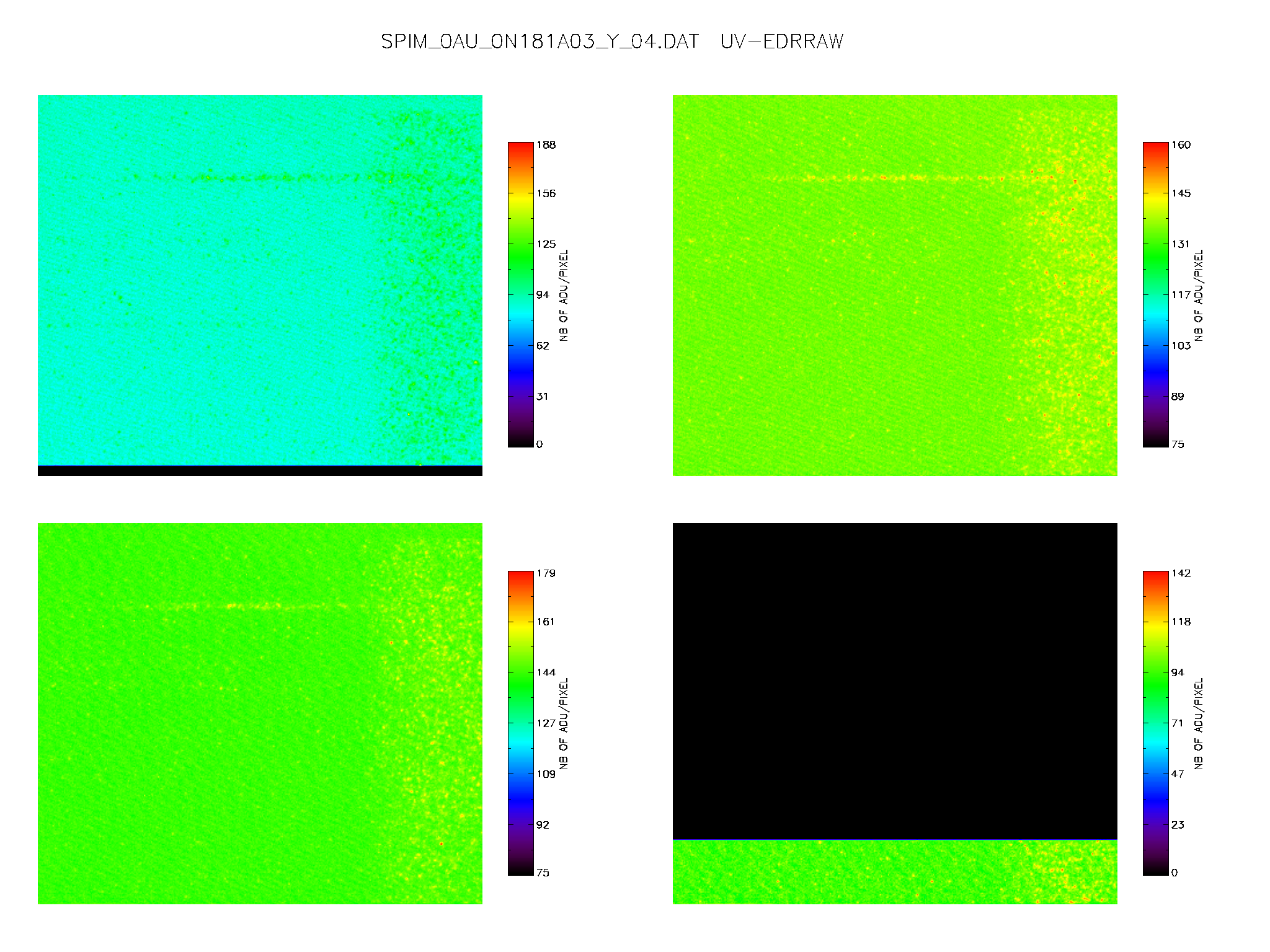Click the black strip below the top-left image

point(260,471)
